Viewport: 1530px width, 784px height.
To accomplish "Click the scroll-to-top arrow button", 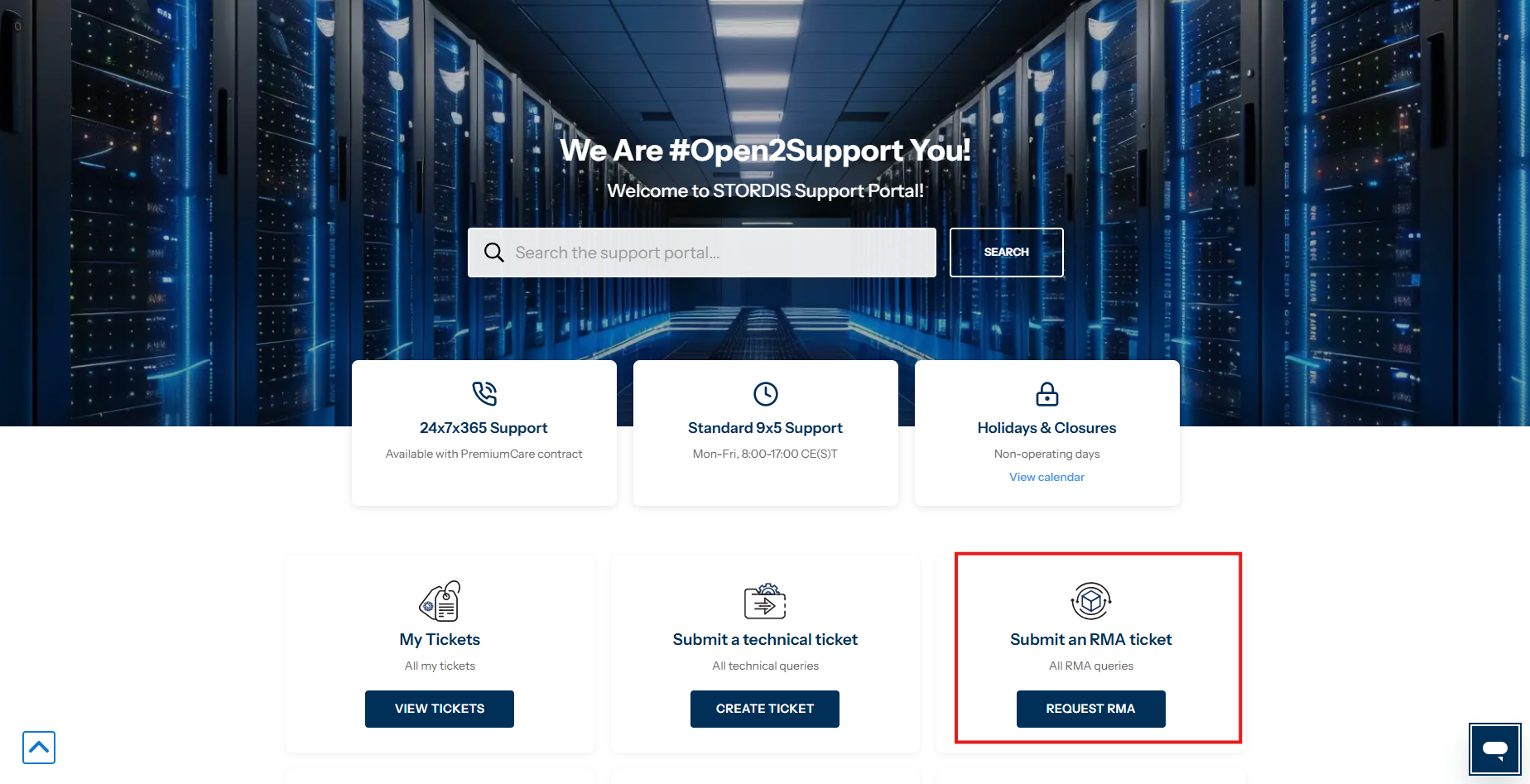I will [x=39, y=748].
